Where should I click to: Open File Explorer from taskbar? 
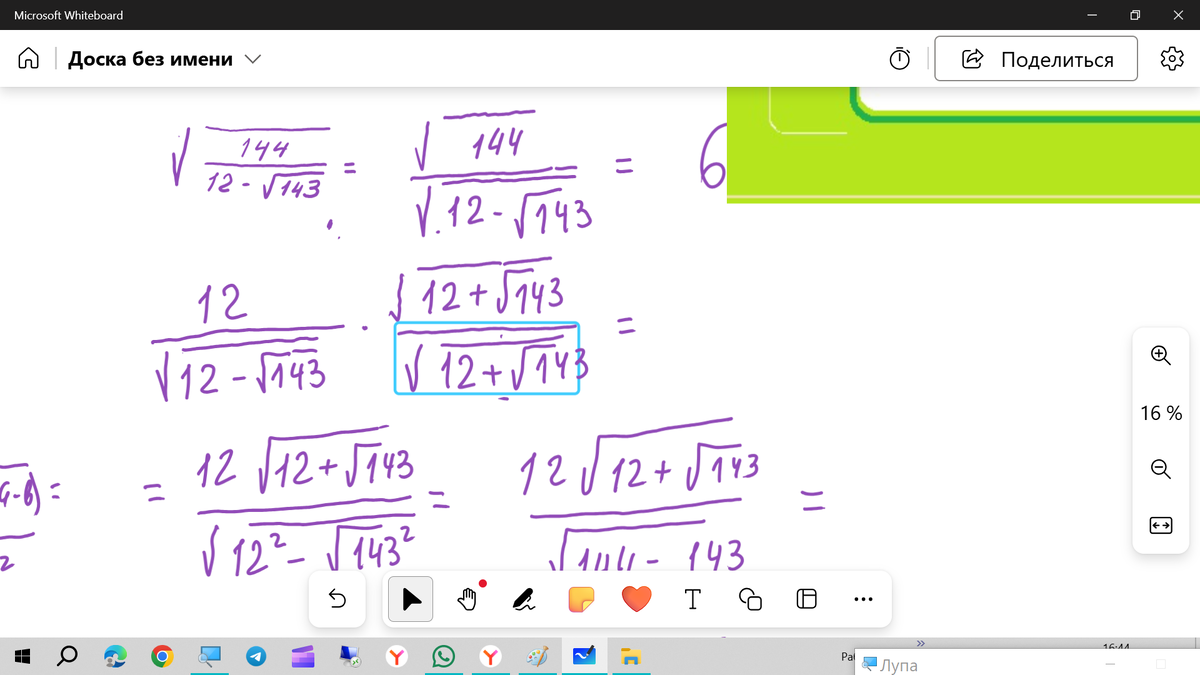point(631,657)
